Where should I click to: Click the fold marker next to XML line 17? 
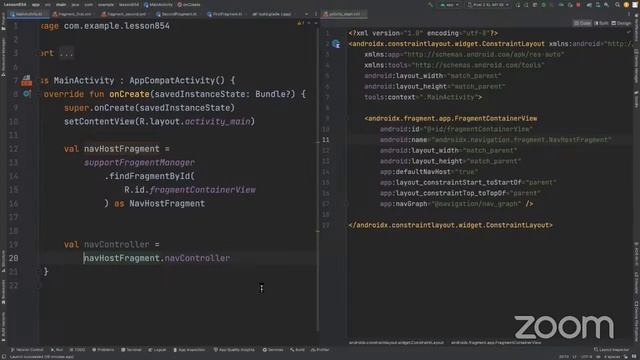(x=346, y=204)
